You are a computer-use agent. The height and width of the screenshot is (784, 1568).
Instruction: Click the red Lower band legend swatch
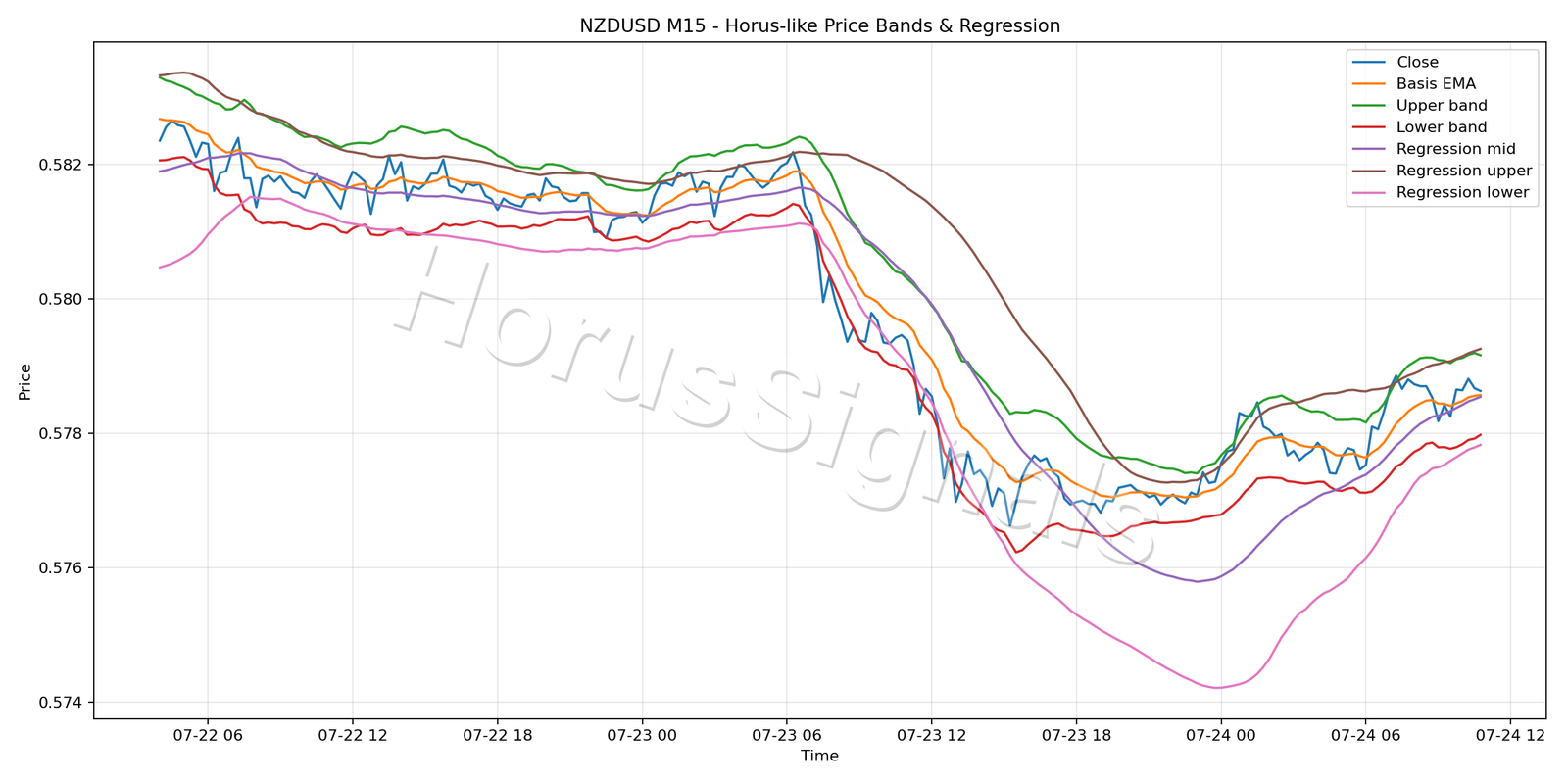pos(1369,127)
